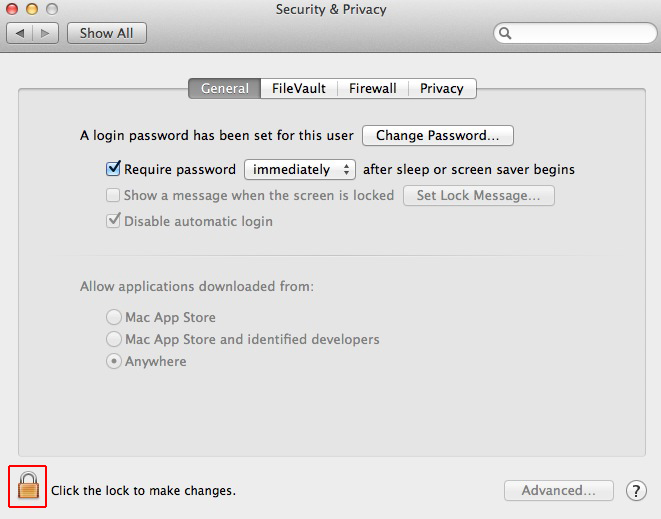Enable Show a message when screen is locked

113,195
